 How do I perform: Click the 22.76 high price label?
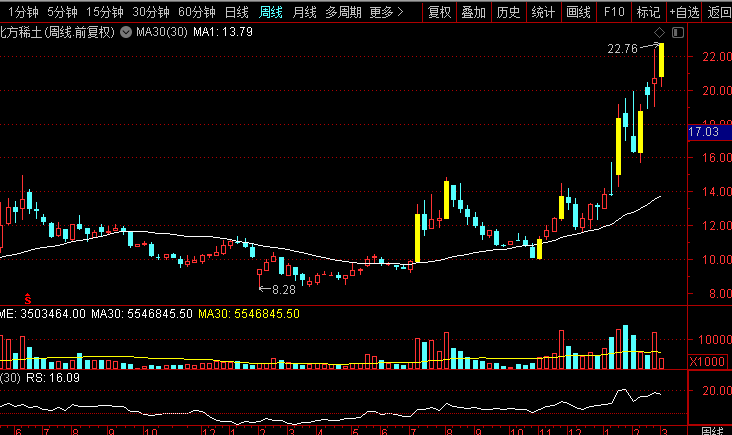(622, 49)
